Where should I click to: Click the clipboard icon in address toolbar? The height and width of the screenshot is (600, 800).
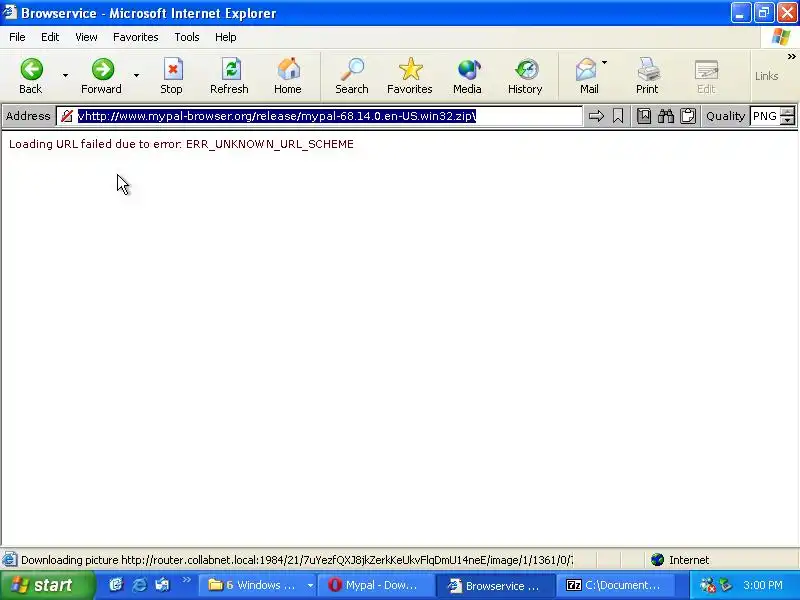(x=688, y=116)
